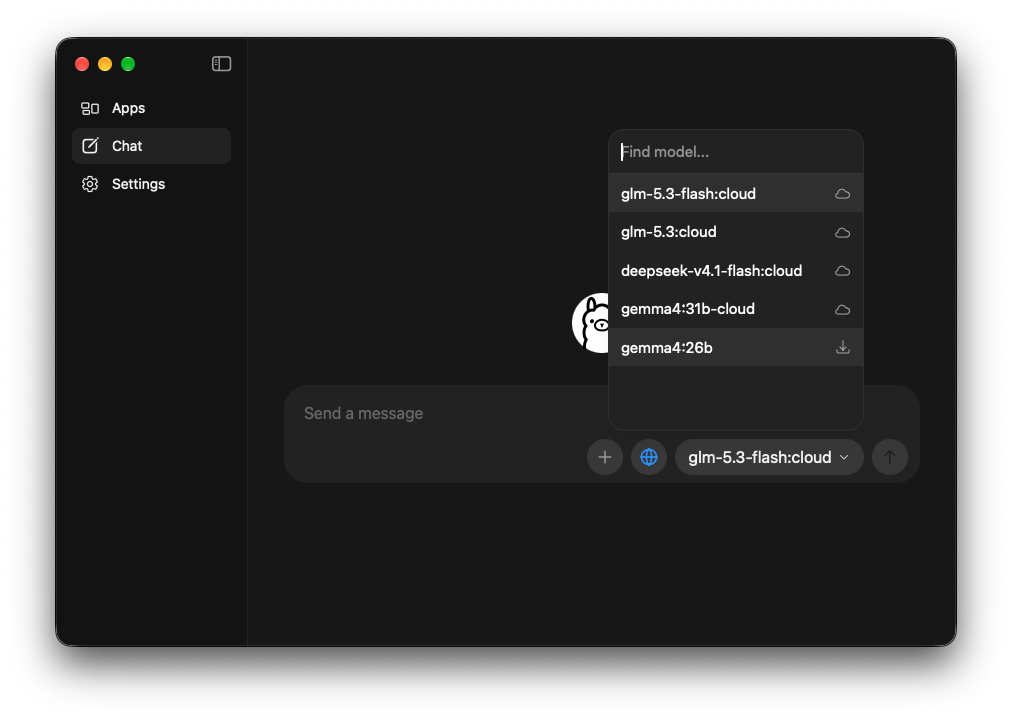Toggle the web search globe button
The width and height of the screenshot is (1012, 720).
(649, 457)
